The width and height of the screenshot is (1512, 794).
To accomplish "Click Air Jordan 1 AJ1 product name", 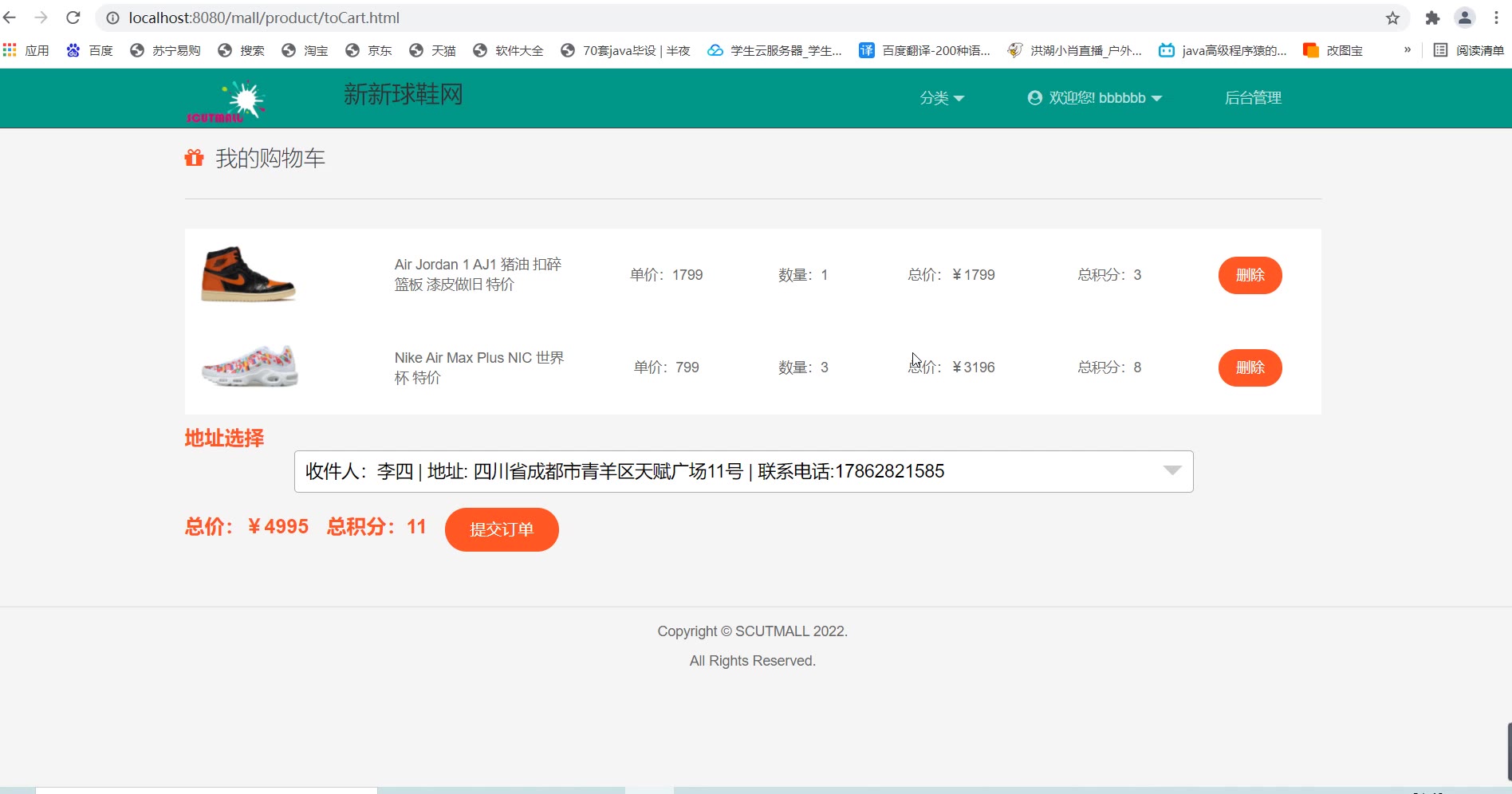I will point(478,274).
